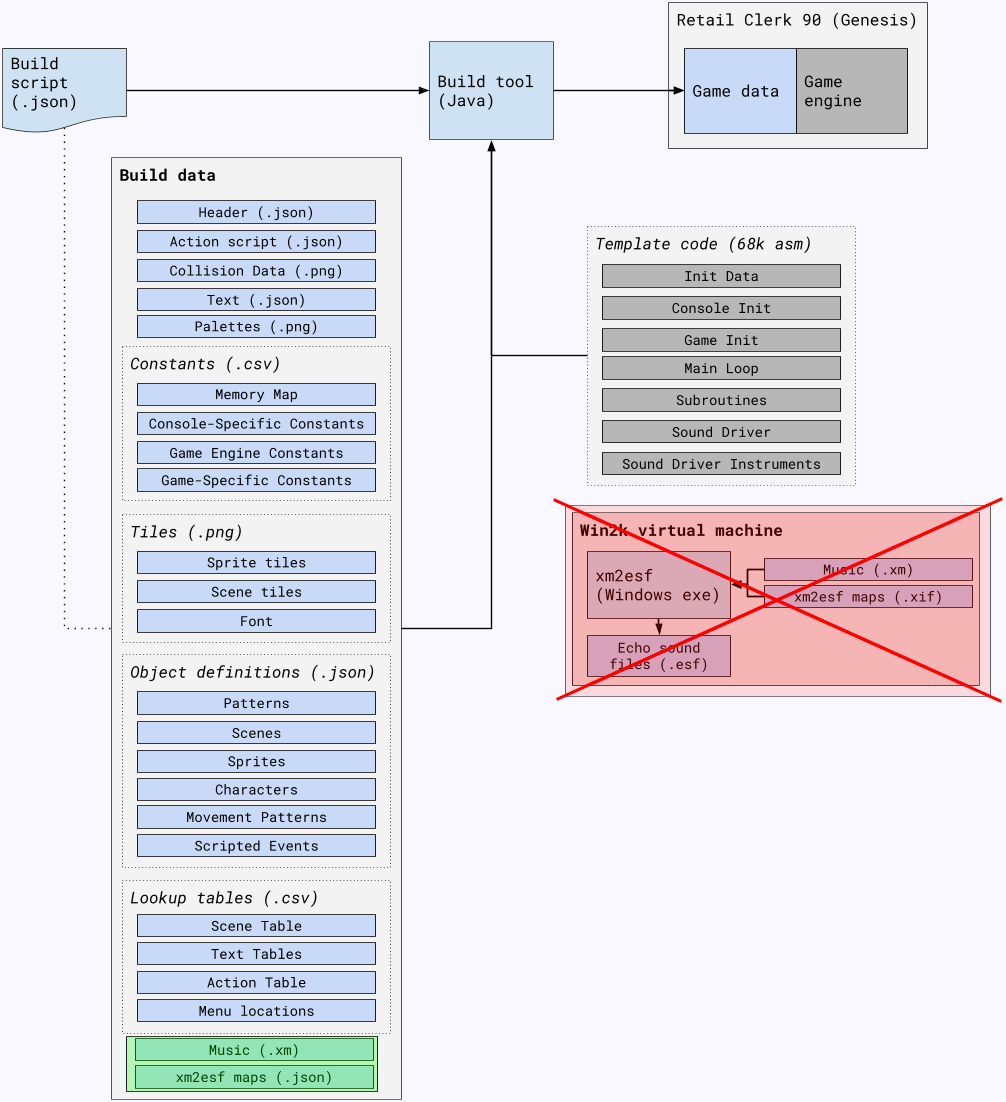
Task: Select the Main Loop template box
Action: [x=721, y=368]
